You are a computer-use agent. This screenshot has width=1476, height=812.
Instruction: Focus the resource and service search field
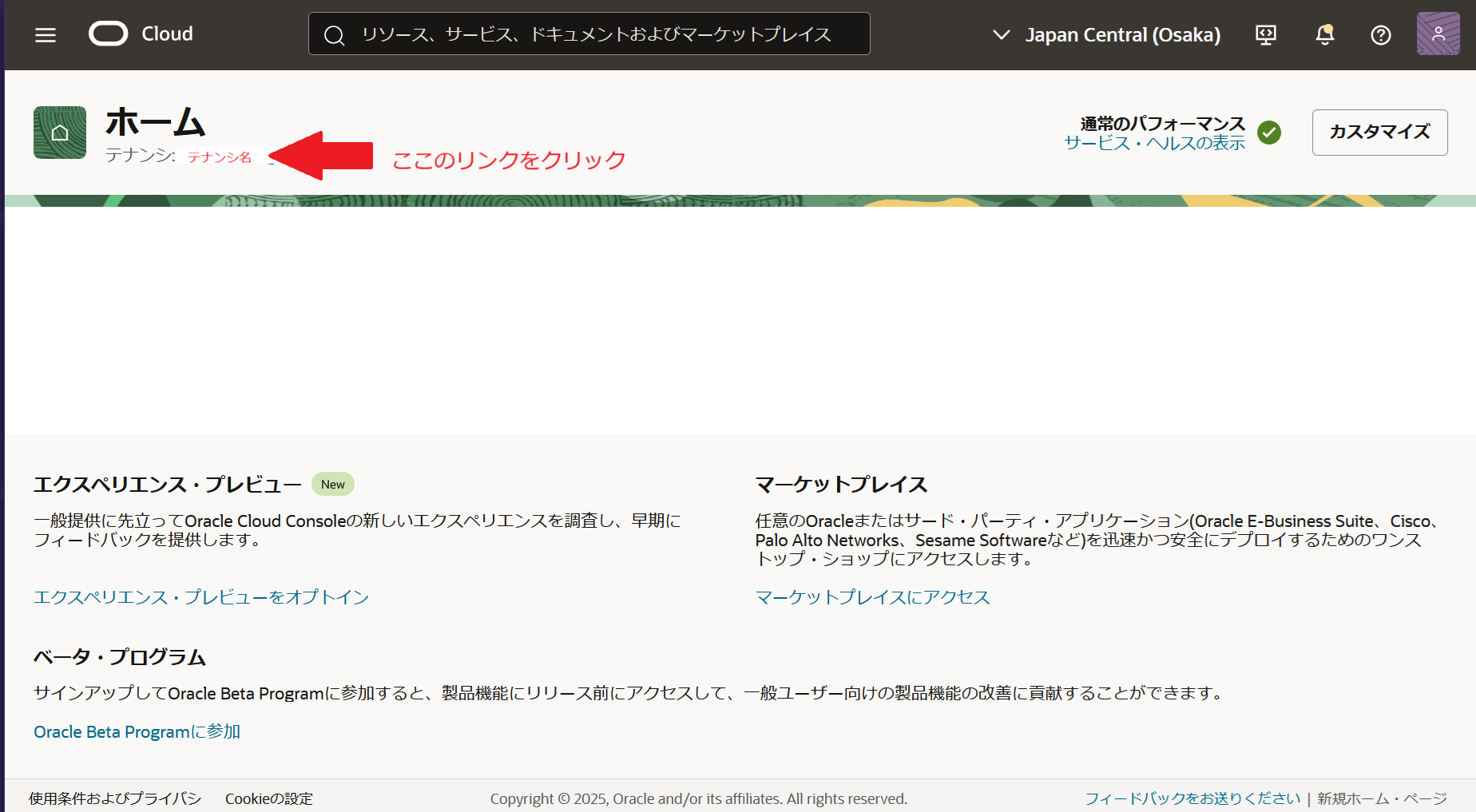(589, 34)
